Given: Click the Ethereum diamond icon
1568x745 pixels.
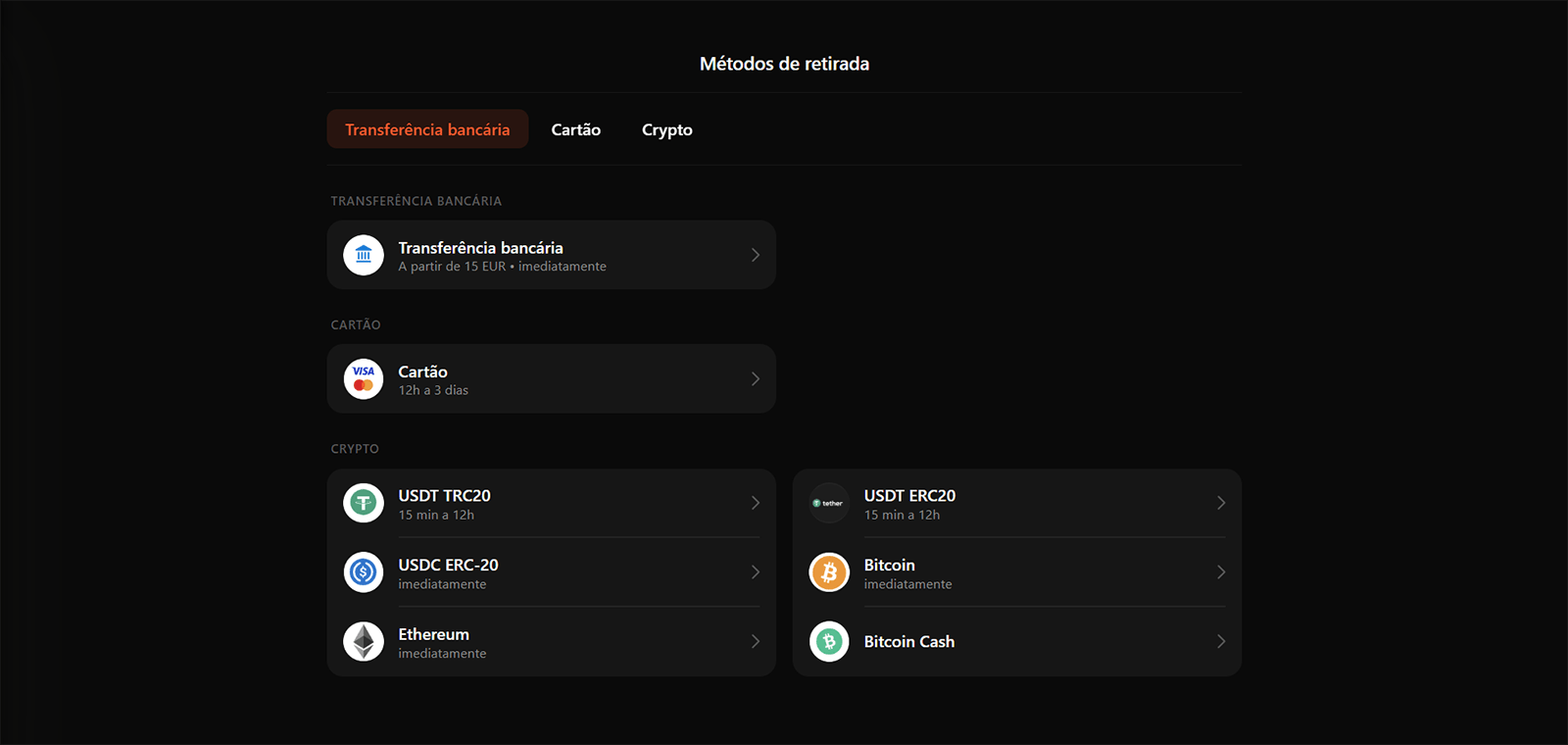Looking at the screenshot, I should click(x=364, y=642).
